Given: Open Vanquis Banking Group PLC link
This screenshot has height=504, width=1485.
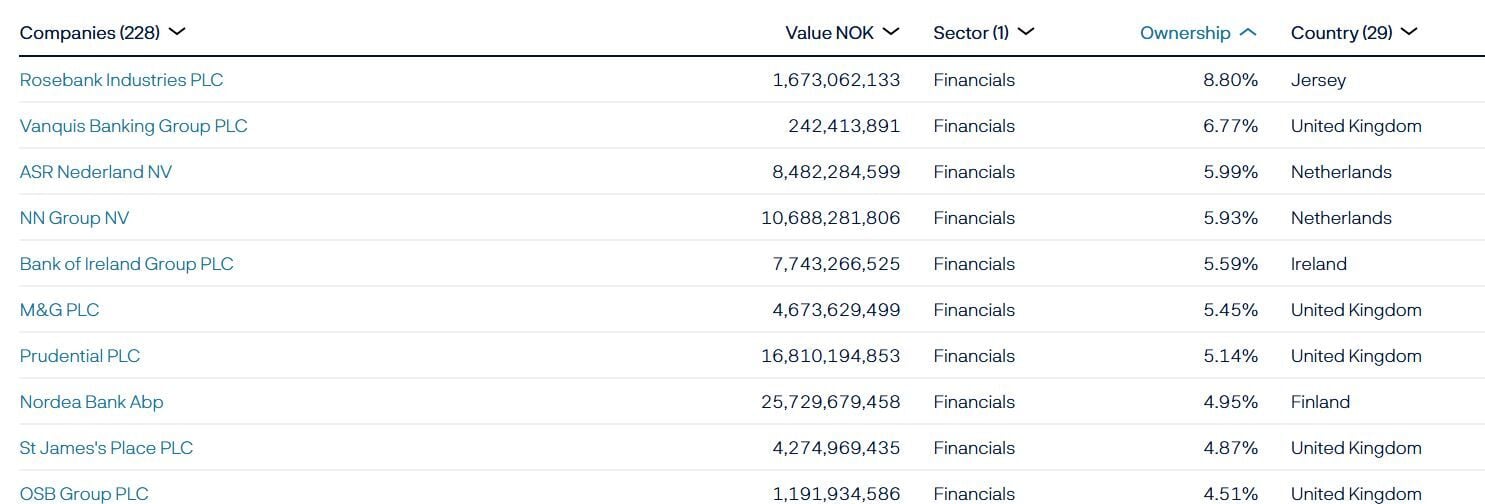Looking at the screenshot, I should pos(133,126).
